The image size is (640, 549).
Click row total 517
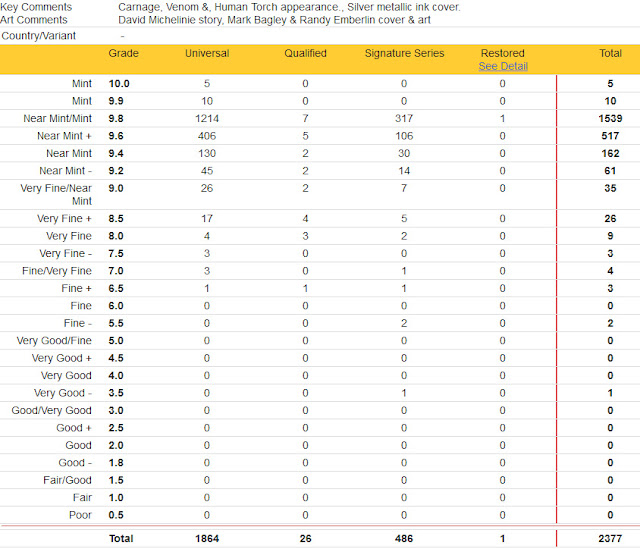(x=610, y=136)
